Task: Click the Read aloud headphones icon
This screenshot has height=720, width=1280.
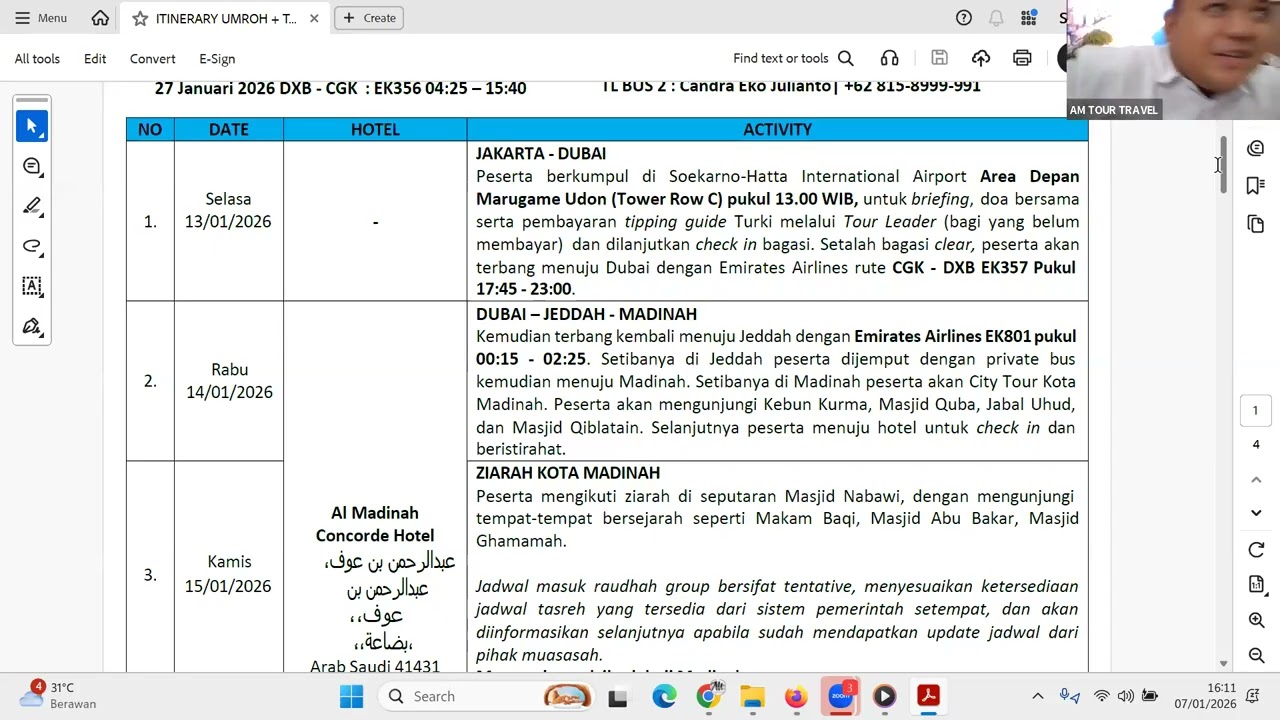Action: (889, 59)
